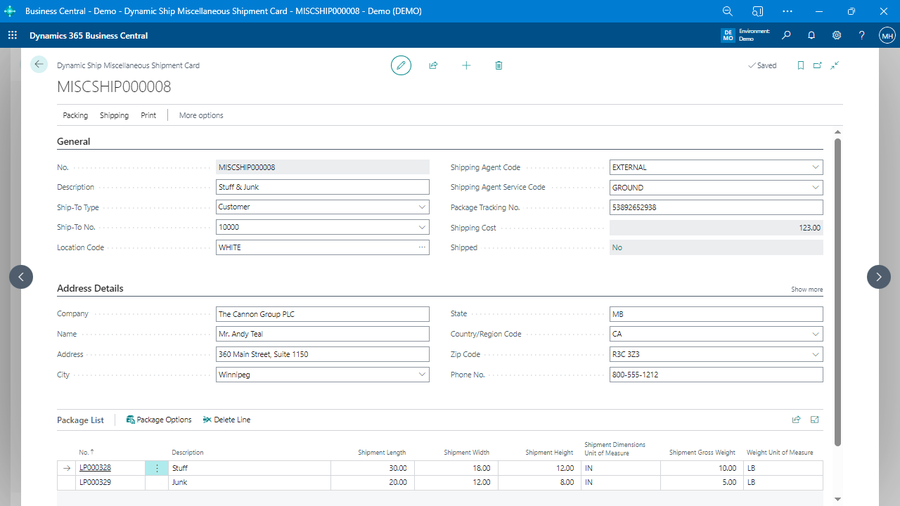Expand the Ship-To Type dropdown
This screenshot has width=900, height=506.
tap(421, 207)
